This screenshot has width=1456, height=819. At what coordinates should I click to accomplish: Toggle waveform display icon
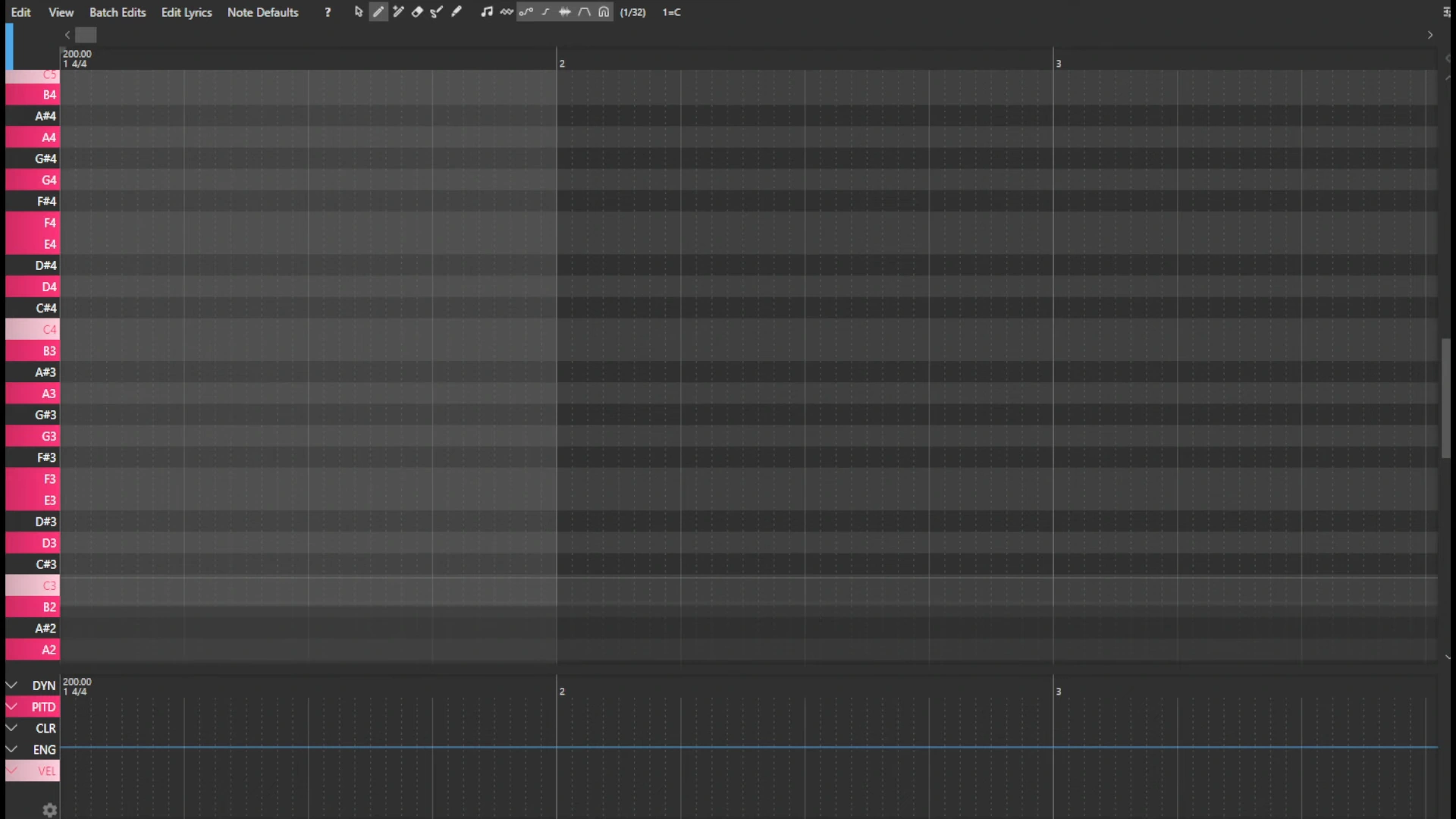pos(565,12)
